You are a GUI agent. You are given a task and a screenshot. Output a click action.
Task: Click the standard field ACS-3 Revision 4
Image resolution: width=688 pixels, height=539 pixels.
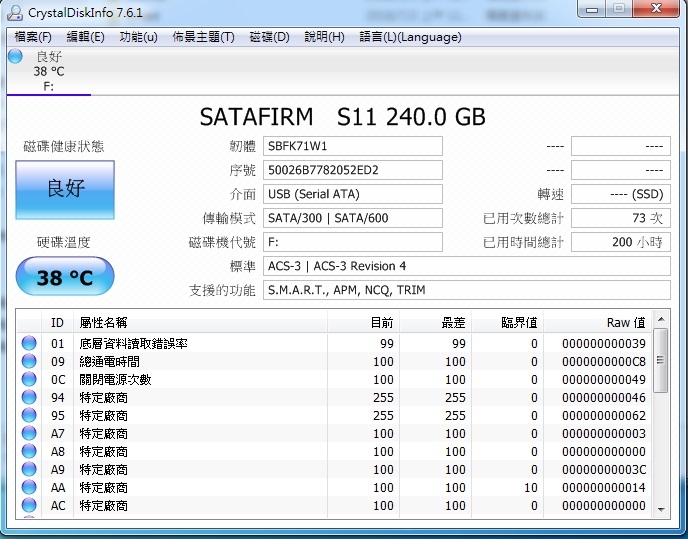[x=467, y=266]
